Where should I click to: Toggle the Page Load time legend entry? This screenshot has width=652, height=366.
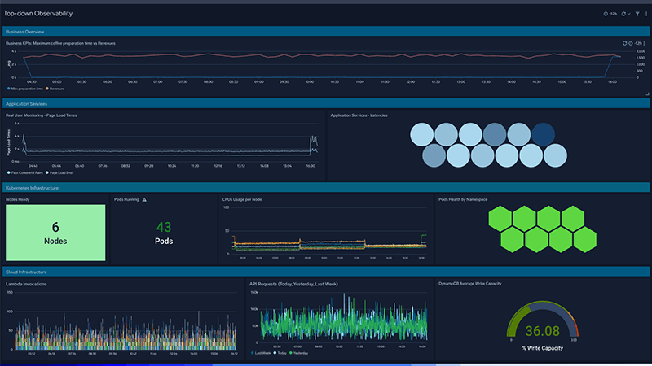coord(59,173)
